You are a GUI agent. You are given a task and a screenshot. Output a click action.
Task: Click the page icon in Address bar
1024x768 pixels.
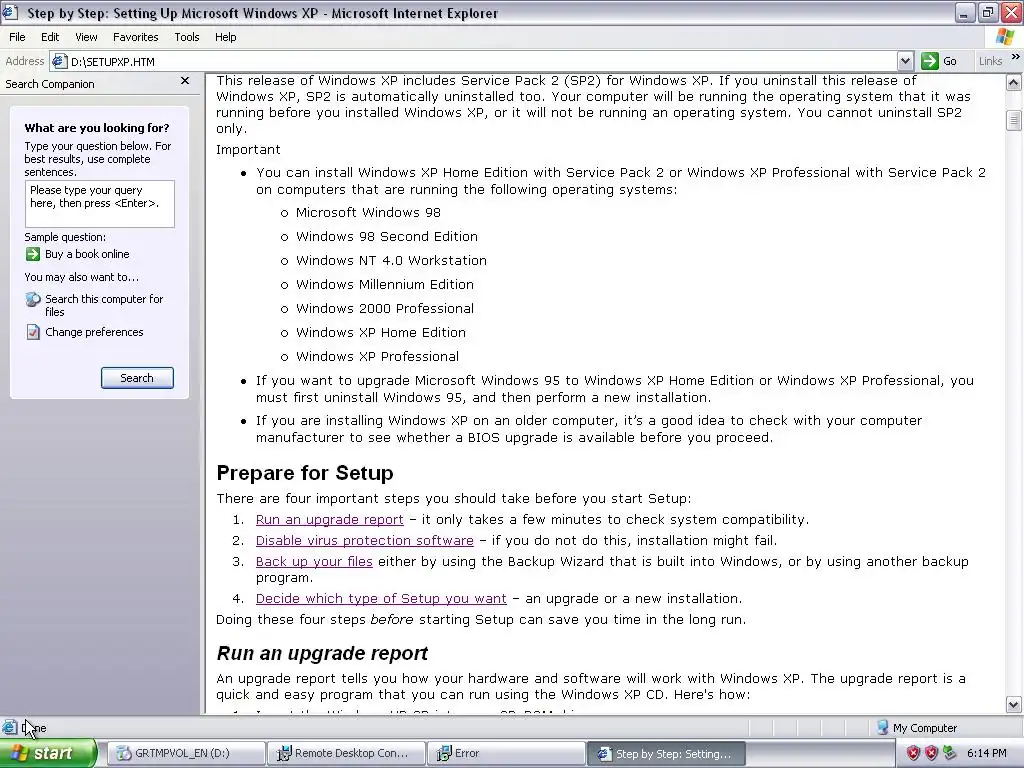tap(59, 61)
